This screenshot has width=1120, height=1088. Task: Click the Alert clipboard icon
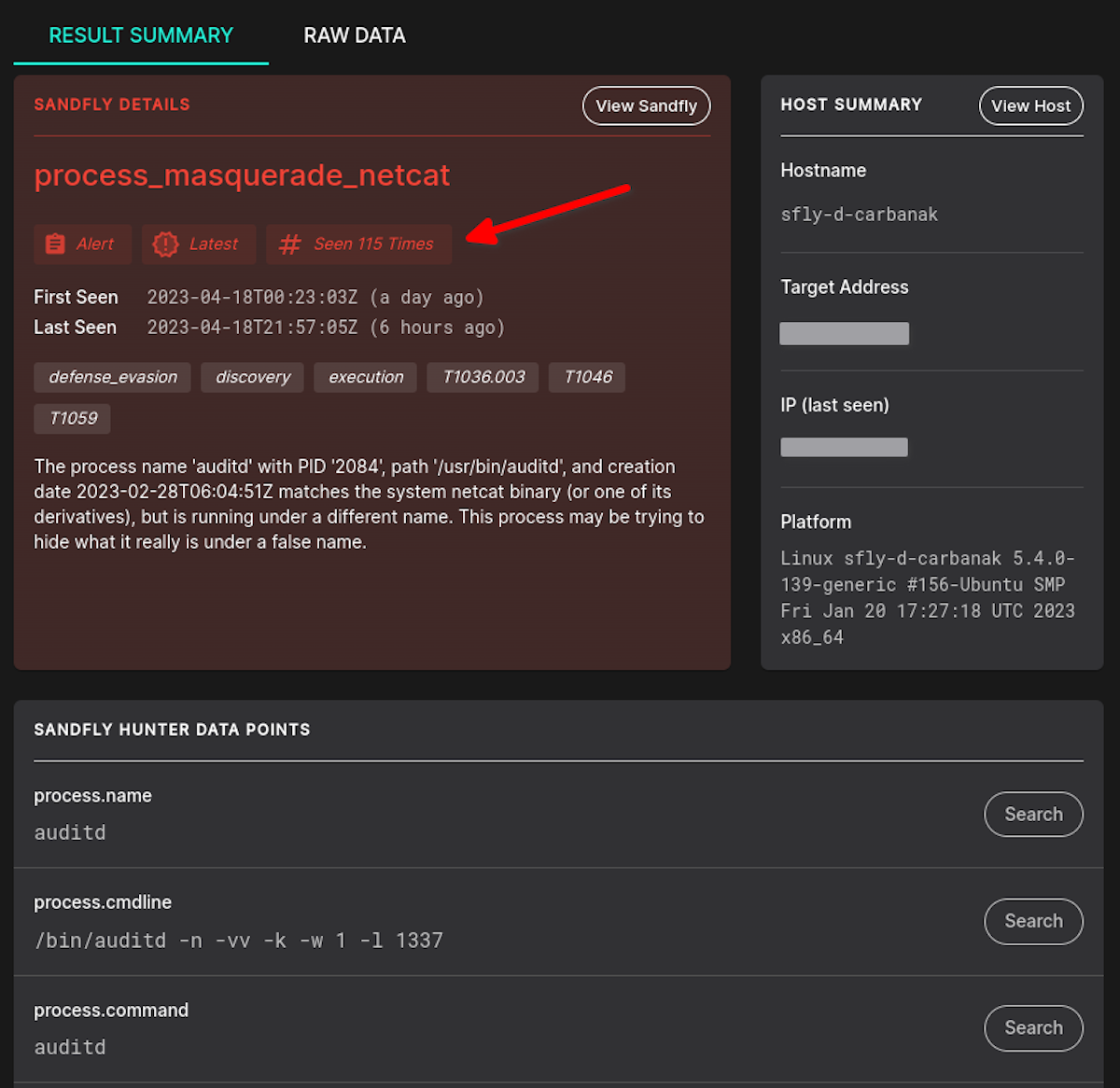coord(55,244)
